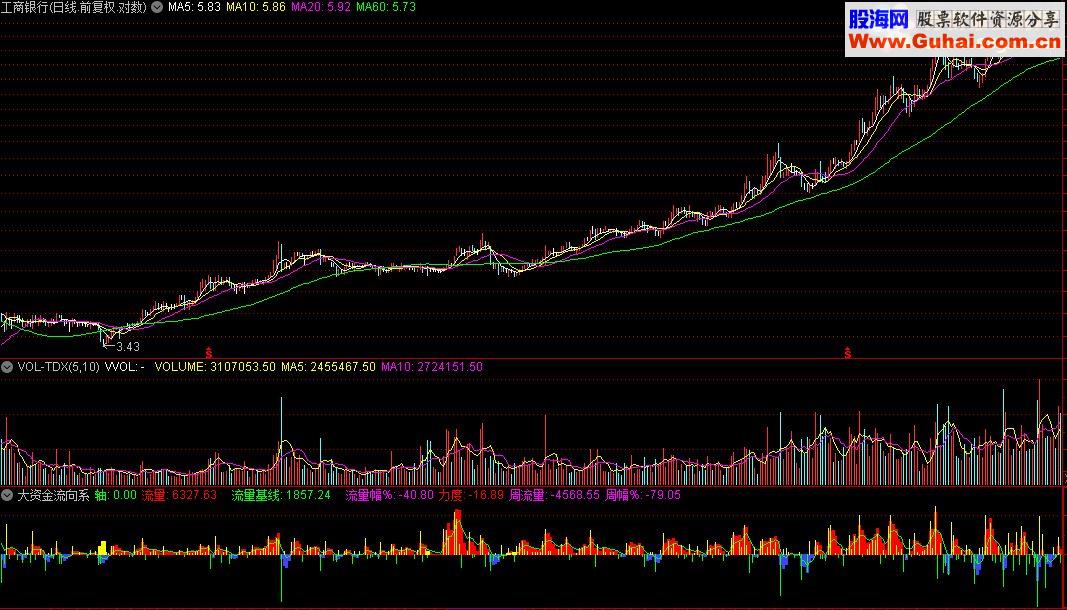Click the chart title 工商银行(日线.前复权.对数)
Viewport: 1067px width, 610px height.
(73, 7)
